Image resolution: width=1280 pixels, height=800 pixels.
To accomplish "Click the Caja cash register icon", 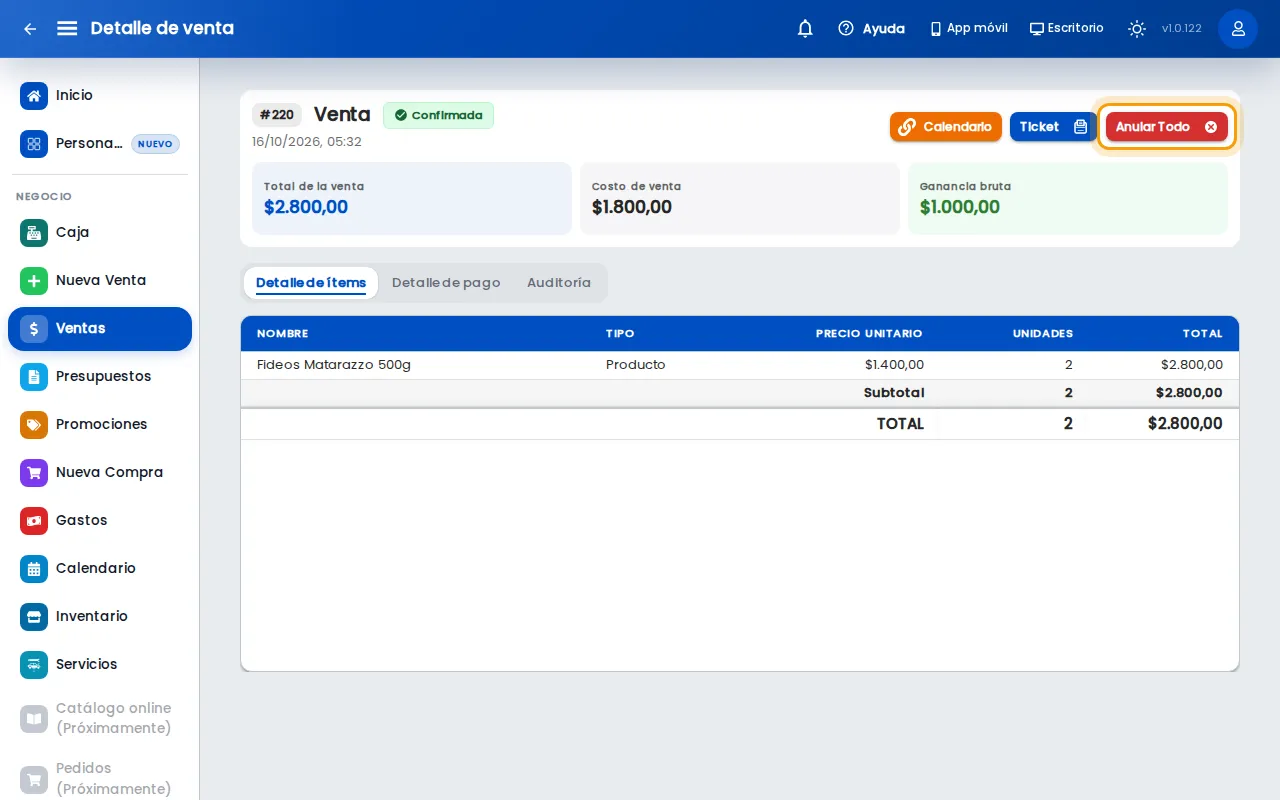I will 34,233.
